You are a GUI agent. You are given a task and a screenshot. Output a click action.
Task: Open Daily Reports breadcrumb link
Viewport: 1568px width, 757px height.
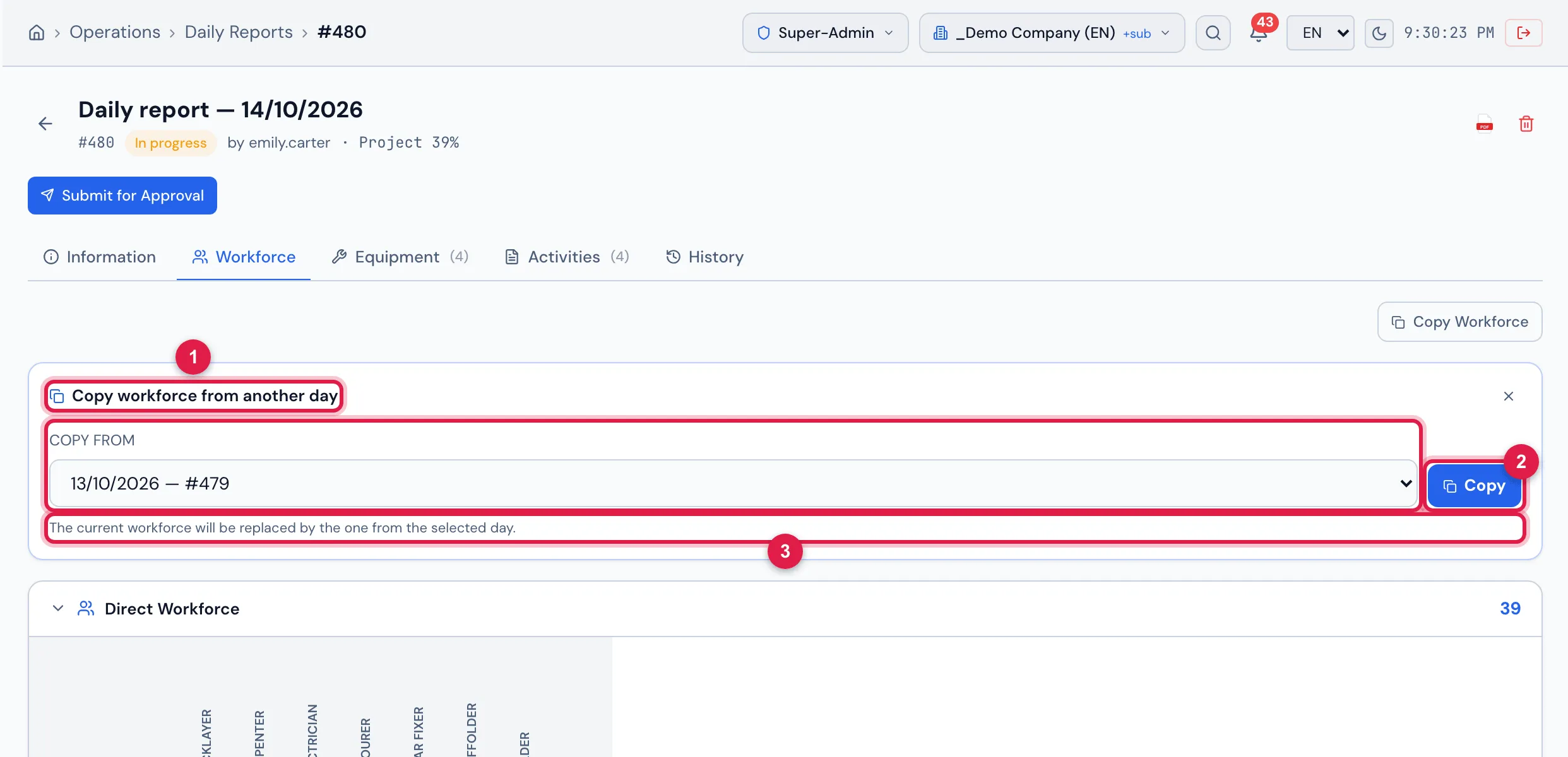239,32
